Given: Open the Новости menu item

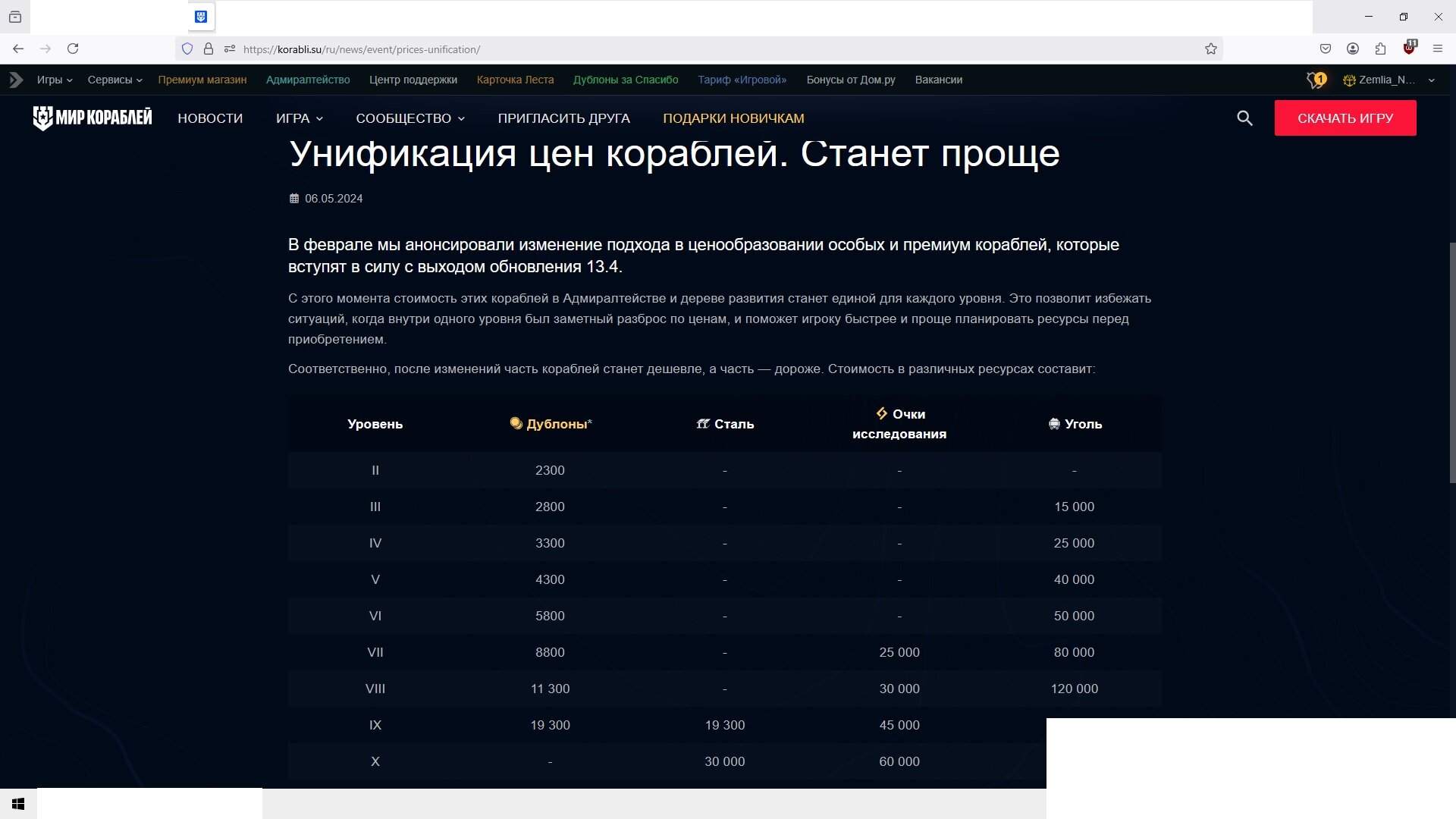Looking at the screenshot, I should click(210, 118).
